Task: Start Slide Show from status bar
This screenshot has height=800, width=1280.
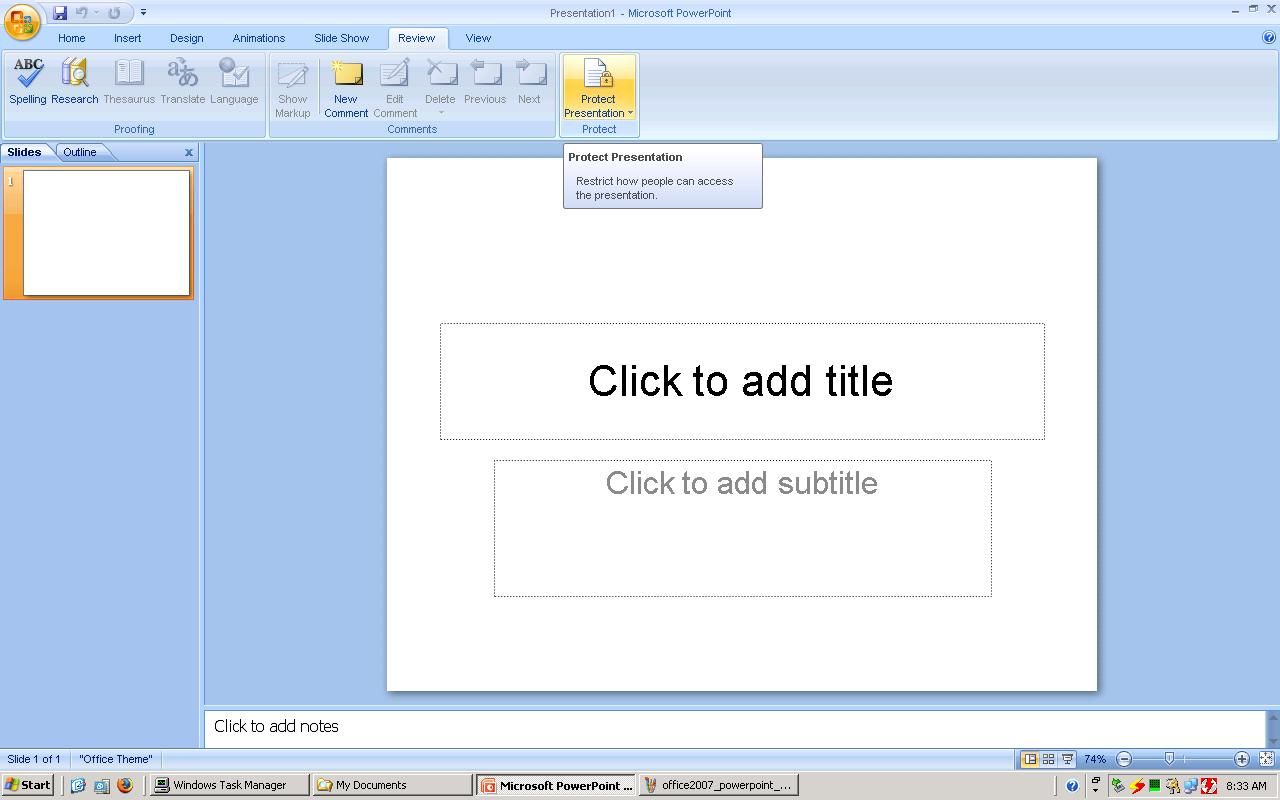Action: click(1067, 759)
